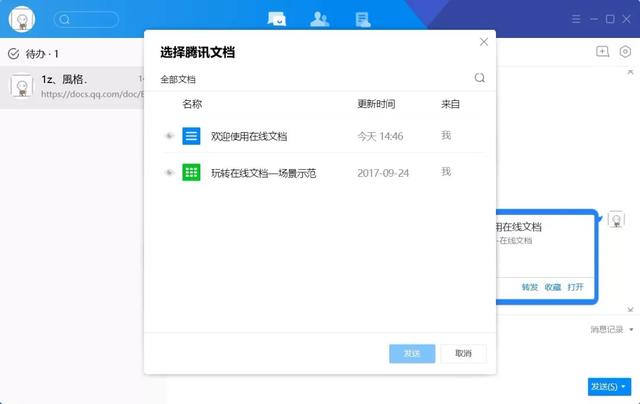Click 打开 on the document card
640x404 pixels.
[x=576, y=287]
